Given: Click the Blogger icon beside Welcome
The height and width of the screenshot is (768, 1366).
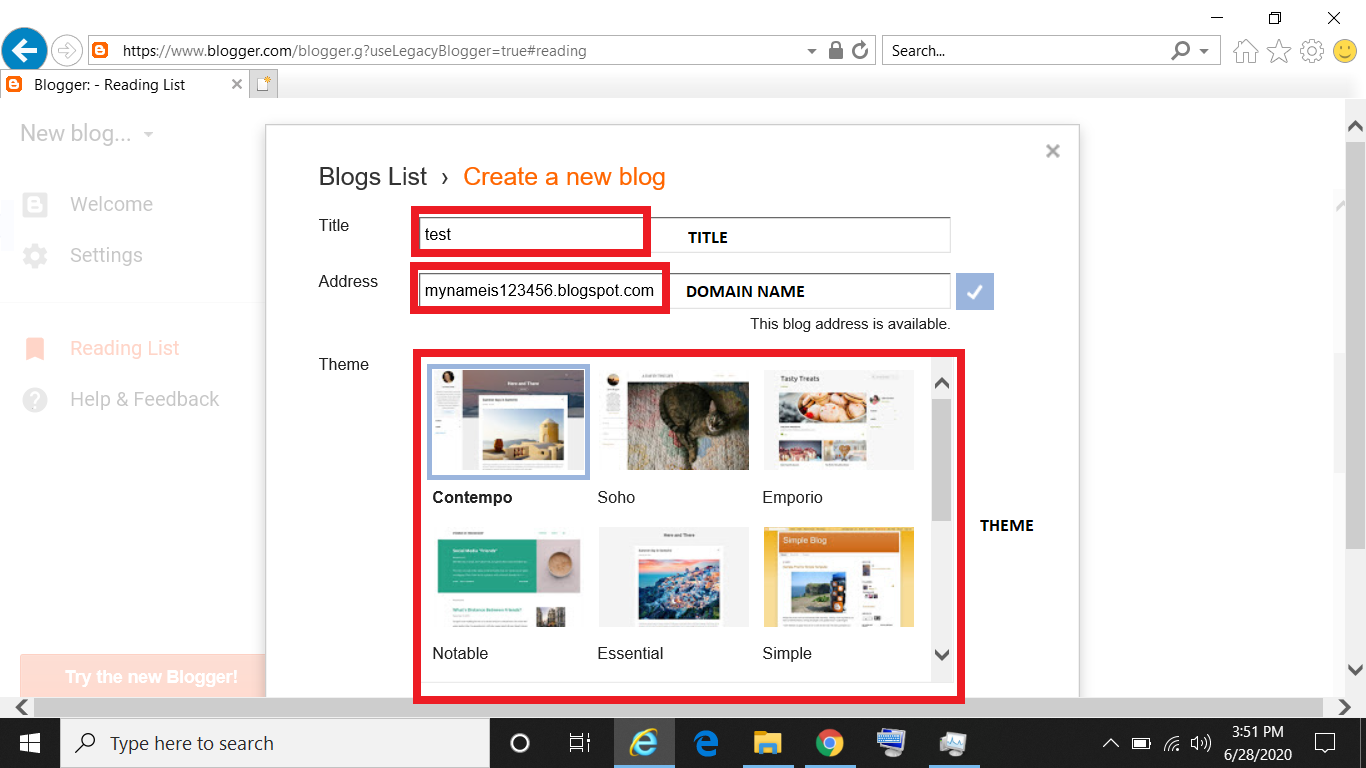Looking at the screenshot, I should coord(35,205).
